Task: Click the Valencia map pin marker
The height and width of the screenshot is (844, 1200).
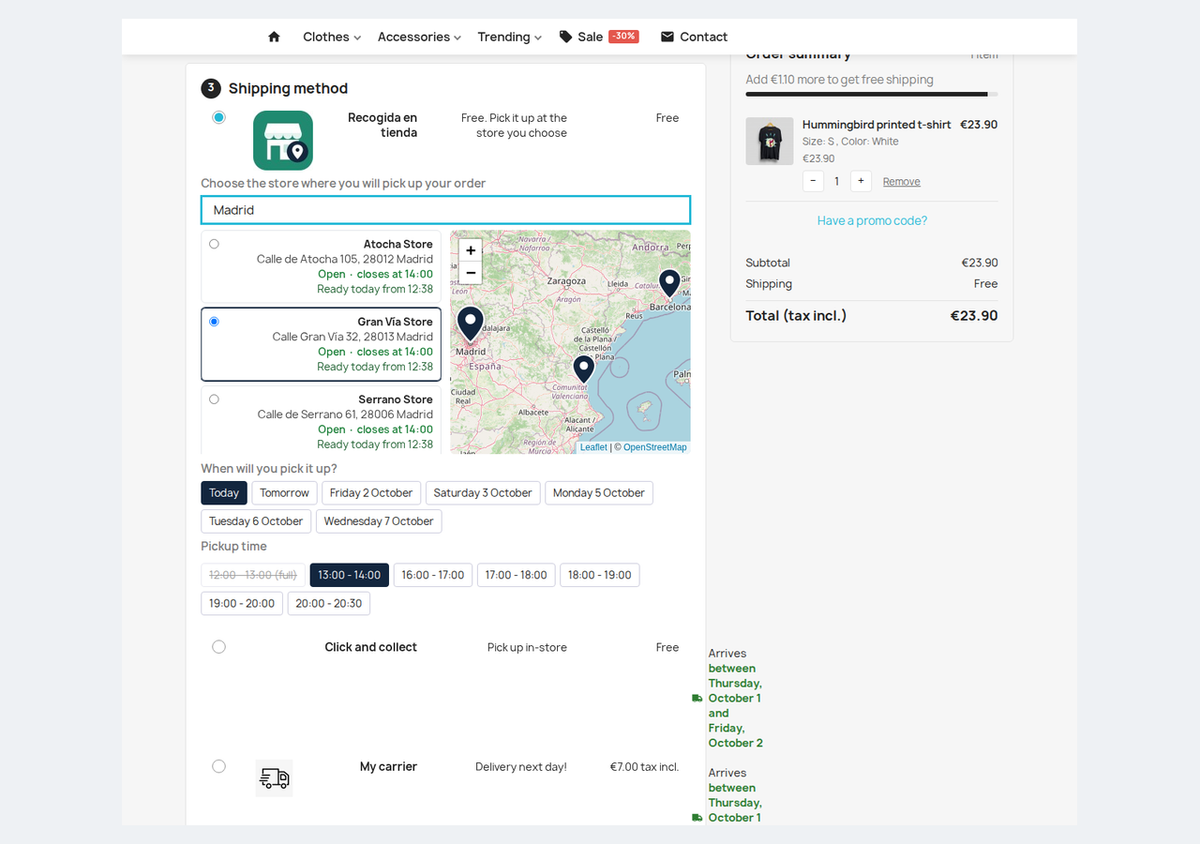Action: coord(583,369)
